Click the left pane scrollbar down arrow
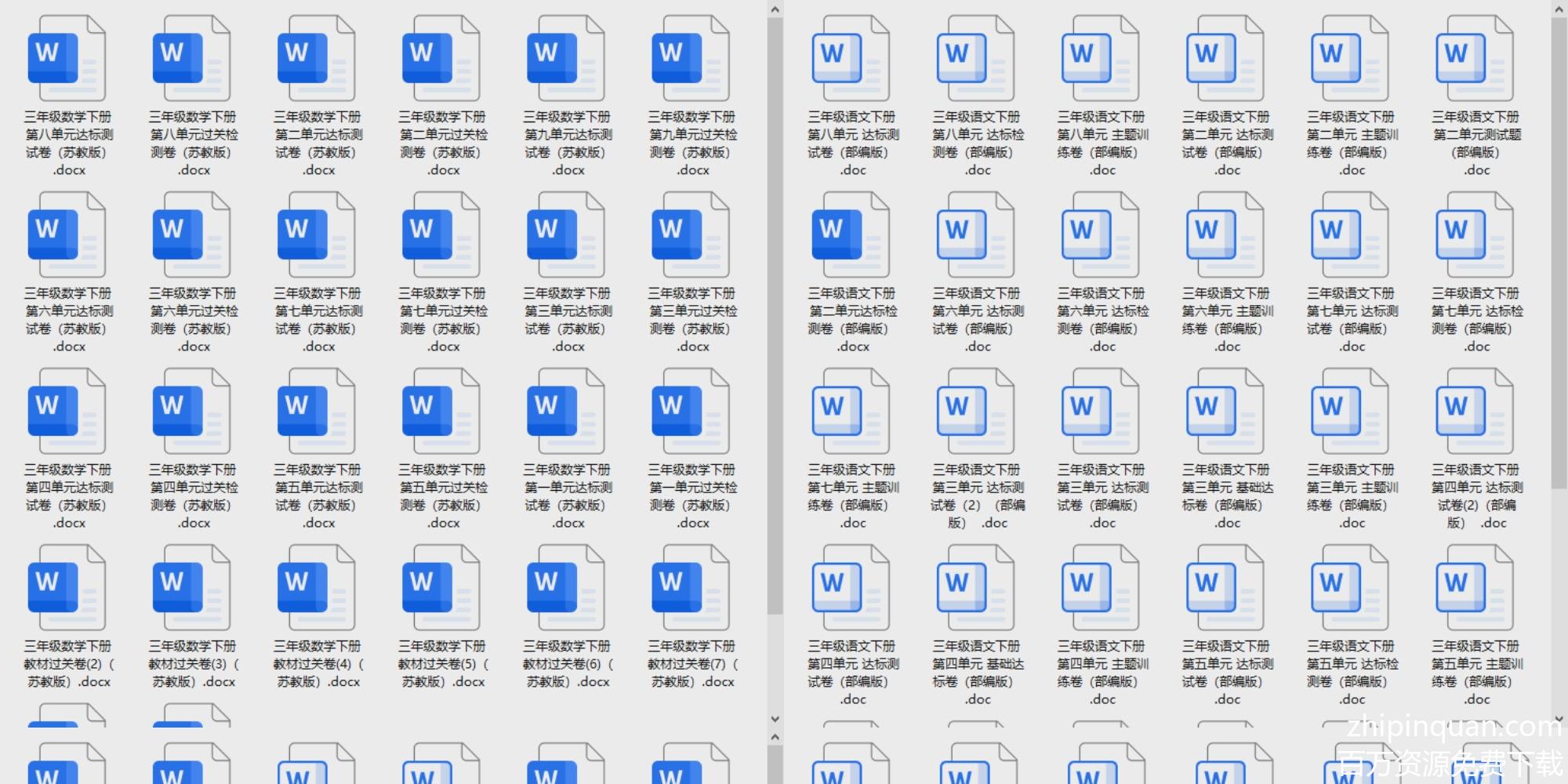The height and width of the screenshot is (784, 1568). tap(775, 718)
